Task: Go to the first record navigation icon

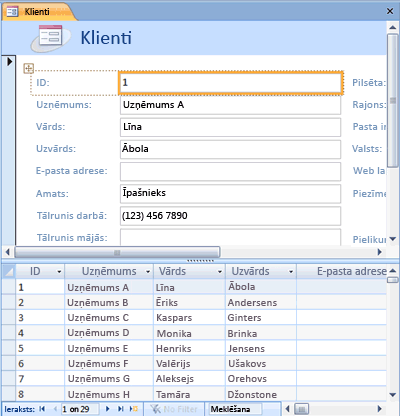Action: click(x=42, y=409)
